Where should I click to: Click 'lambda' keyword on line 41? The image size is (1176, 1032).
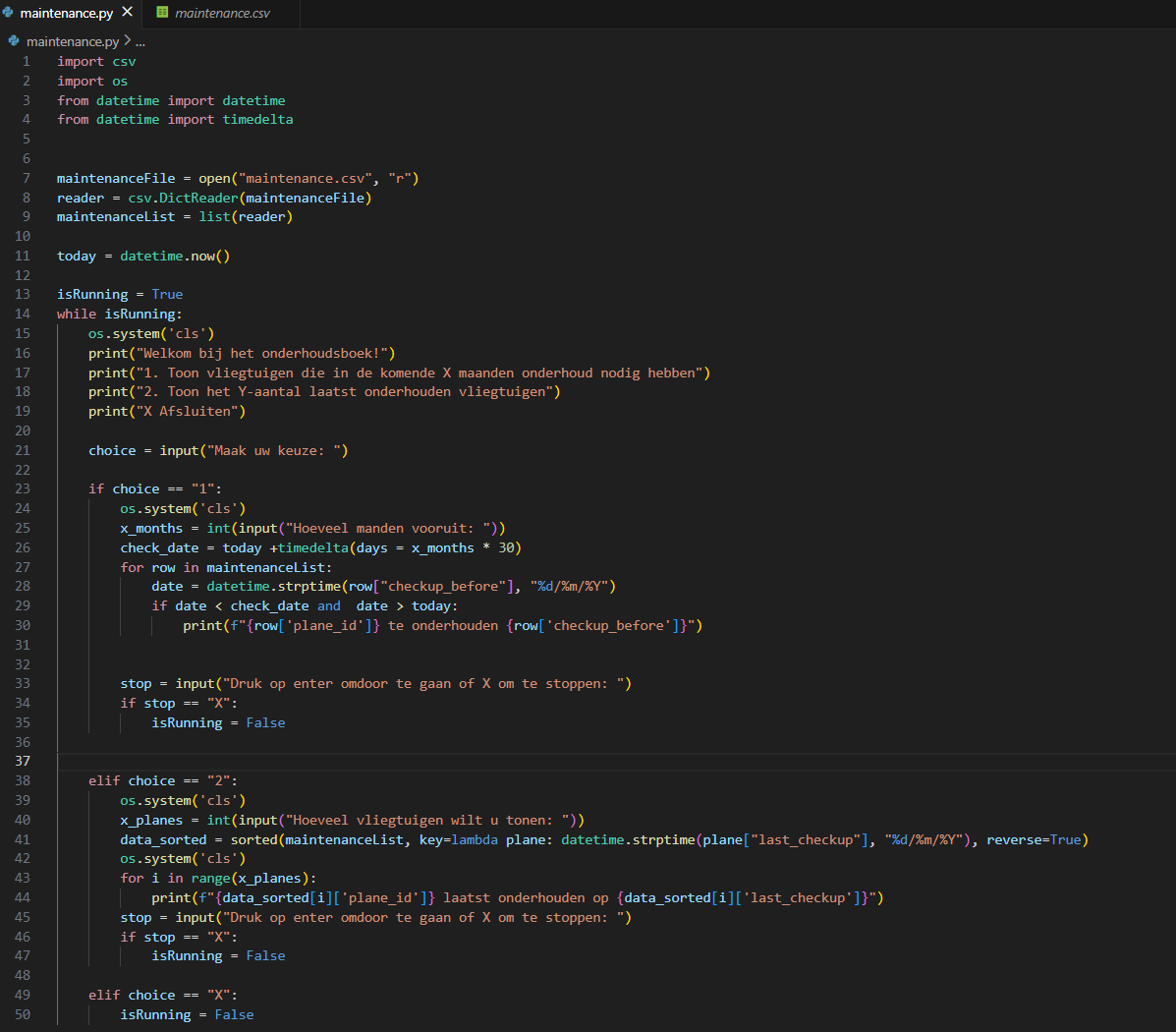(474, 839)
